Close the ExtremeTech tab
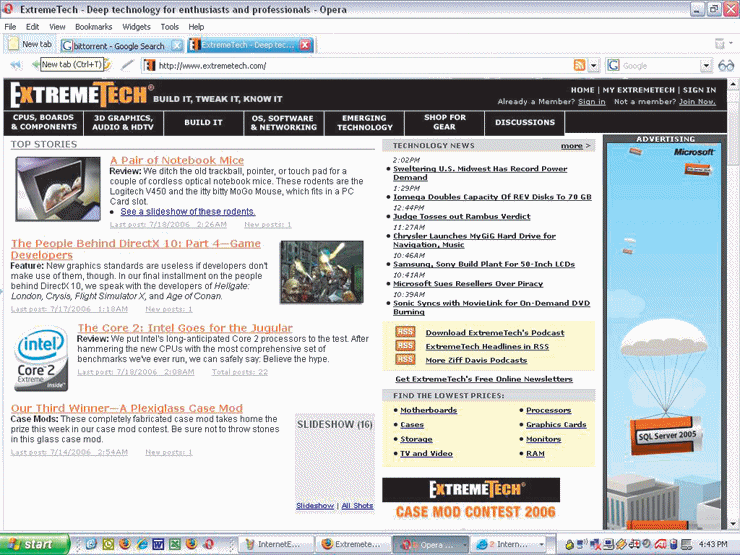Image resolution: width=740 pixels, height=555 pixels. coord(305,45)
